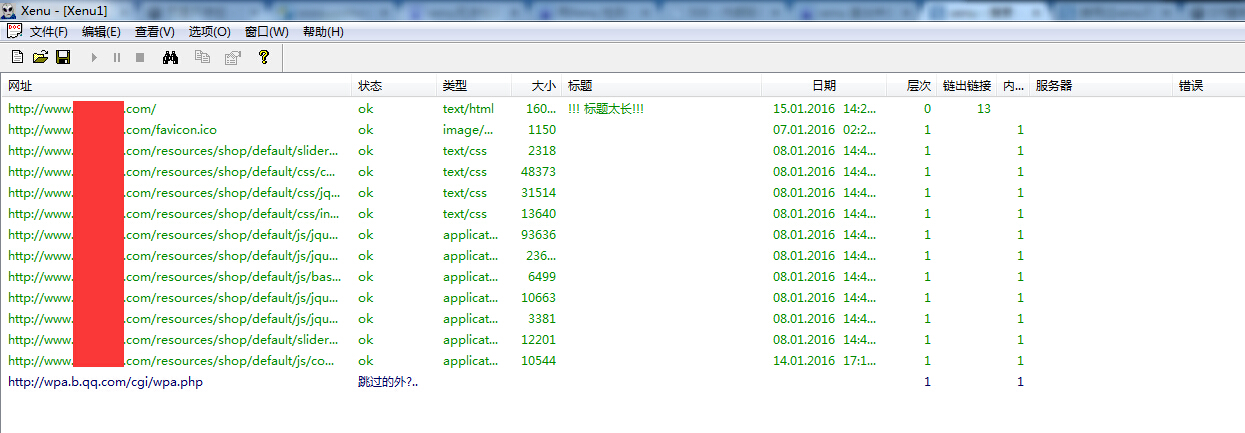
Task: Click the greyed Start play icon
Action: tap(94, 57)
